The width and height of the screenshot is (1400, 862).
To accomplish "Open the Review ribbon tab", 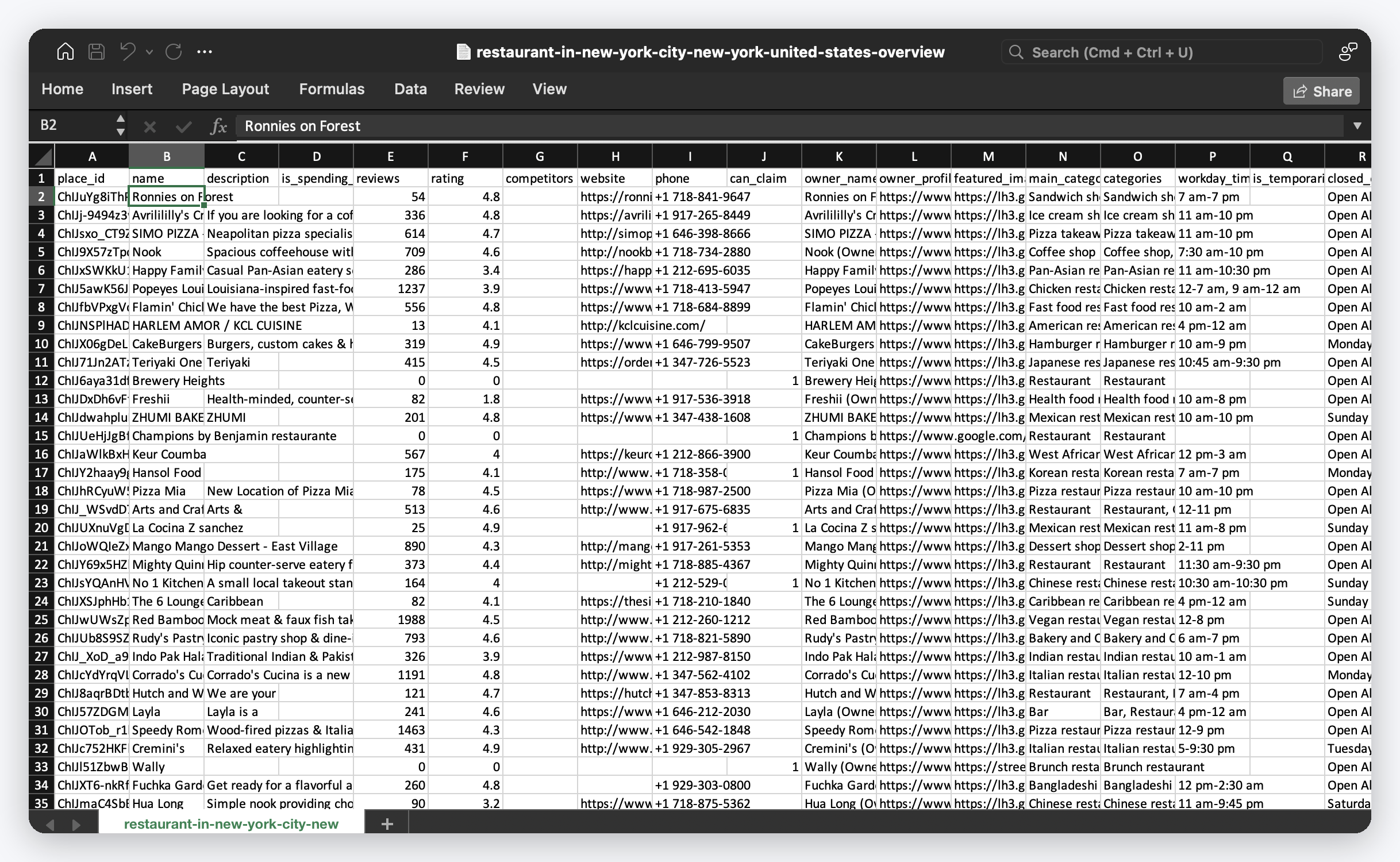I will (479, 89).
